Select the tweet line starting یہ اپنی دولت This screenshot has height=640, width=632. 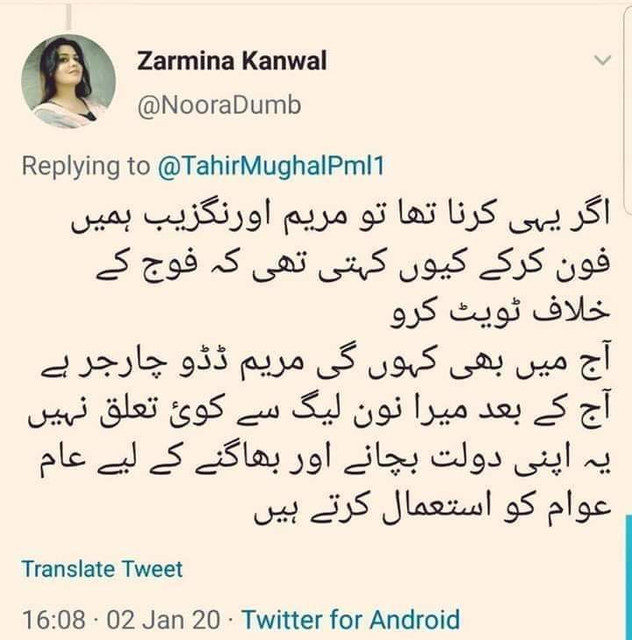pyautogui.click(x=325, y=461)
